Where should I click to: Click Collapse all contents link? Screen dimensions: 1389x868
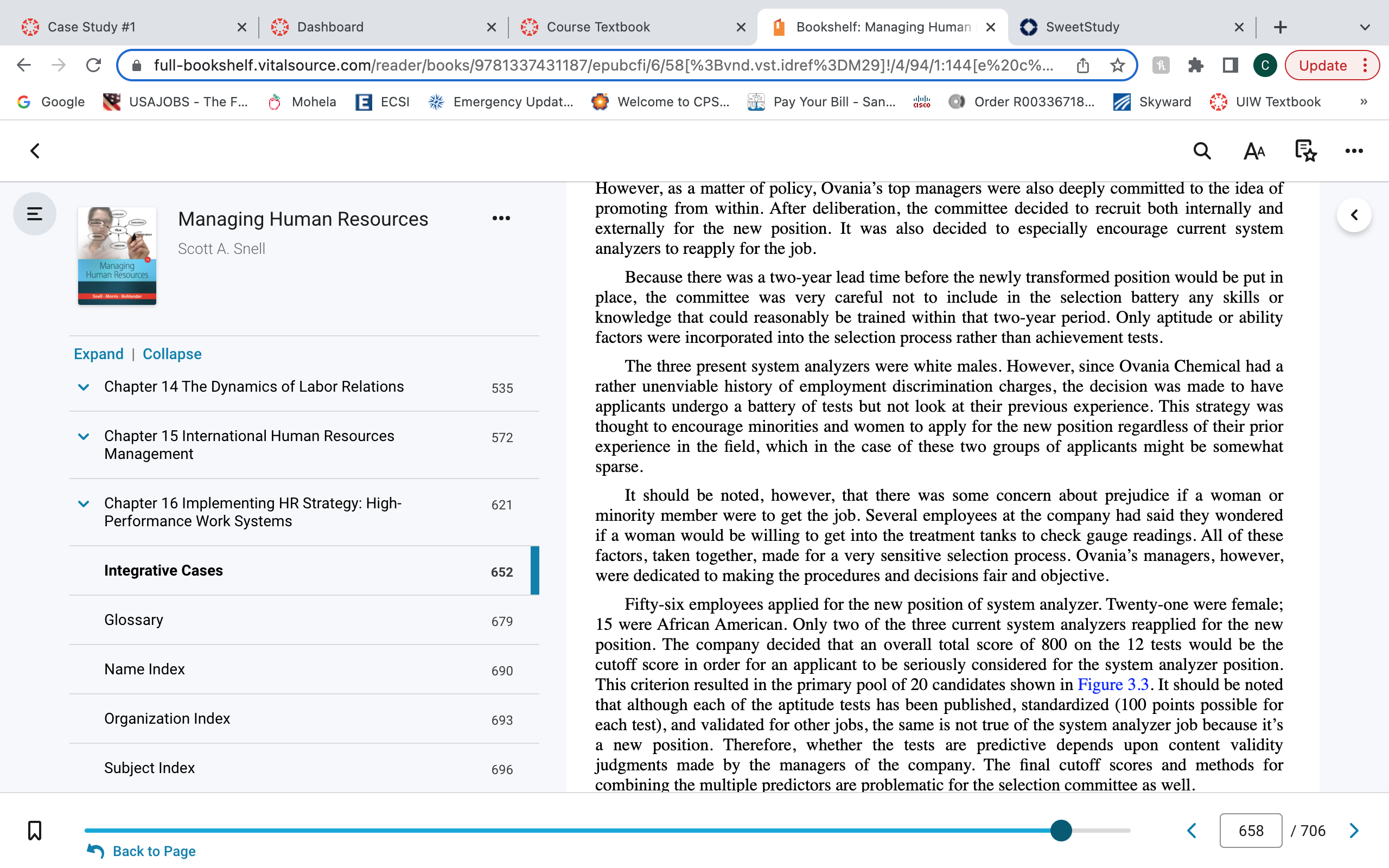click(172, 354)
